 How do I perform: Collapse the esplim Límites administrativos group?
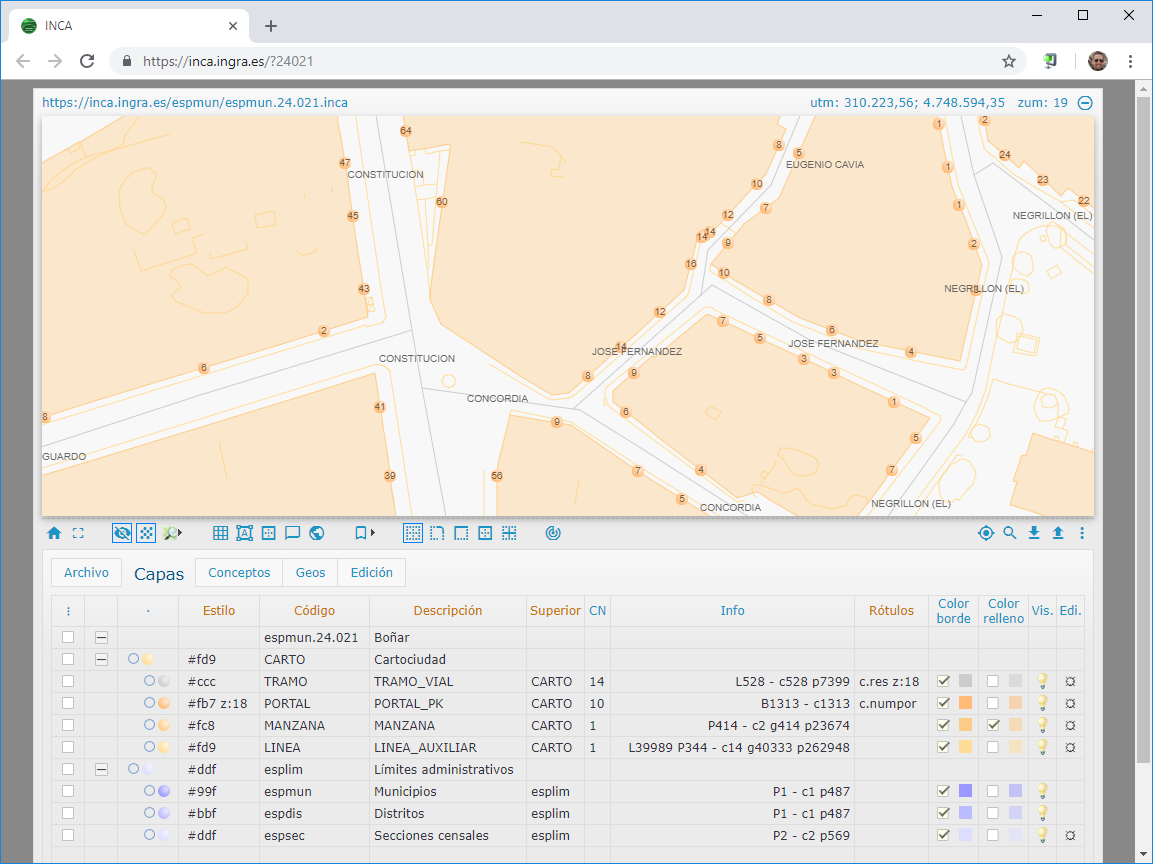(x=101, y=769)
